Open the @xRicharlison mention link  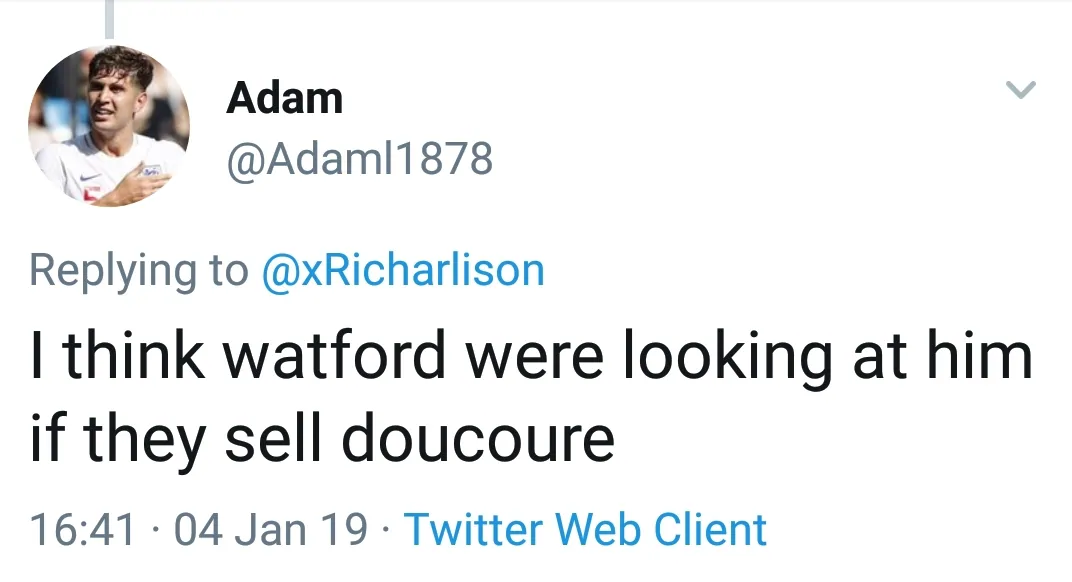click(x=402, y=270)
